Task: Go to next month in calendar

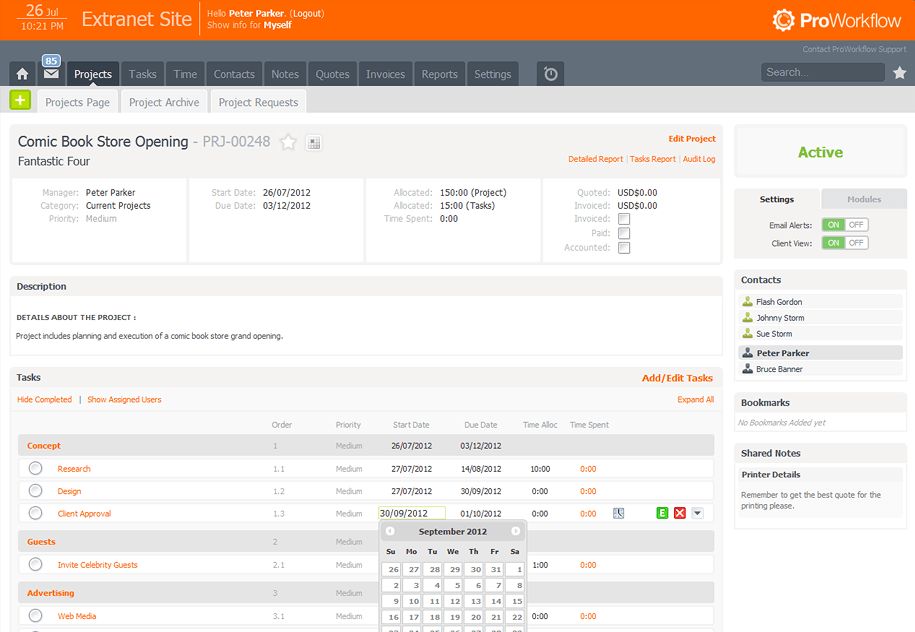Action: tap(515, 531)
